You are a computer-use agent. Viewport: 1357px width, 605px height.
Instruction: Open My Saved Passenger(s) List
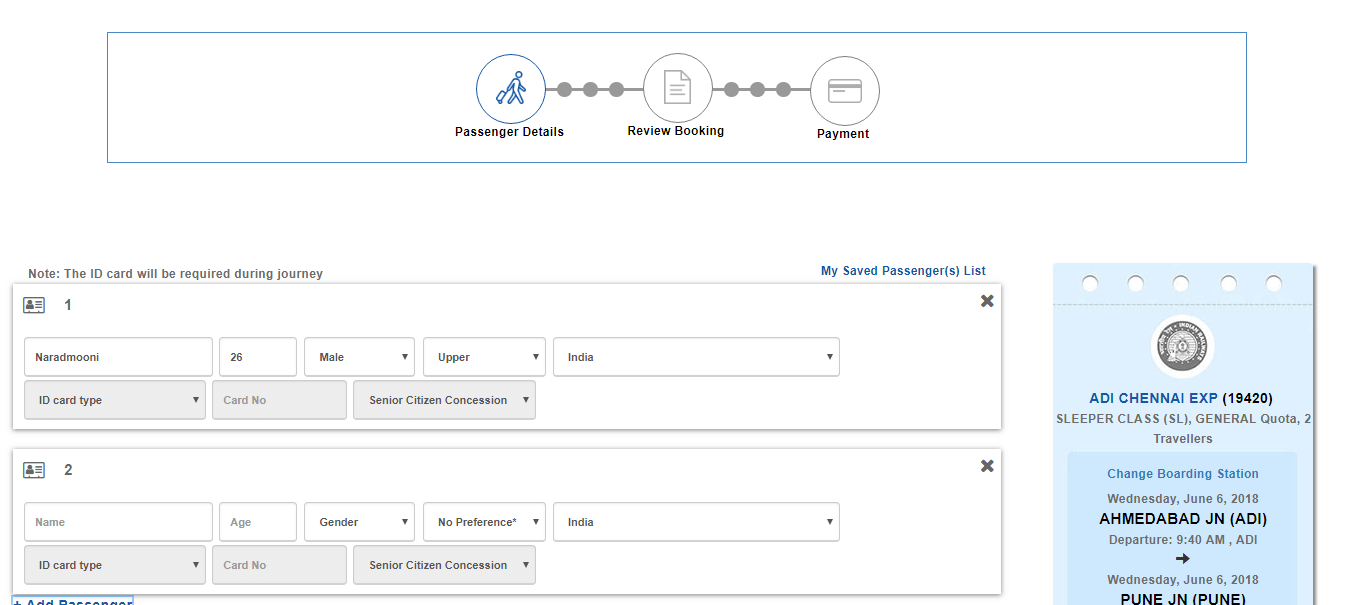902,270
